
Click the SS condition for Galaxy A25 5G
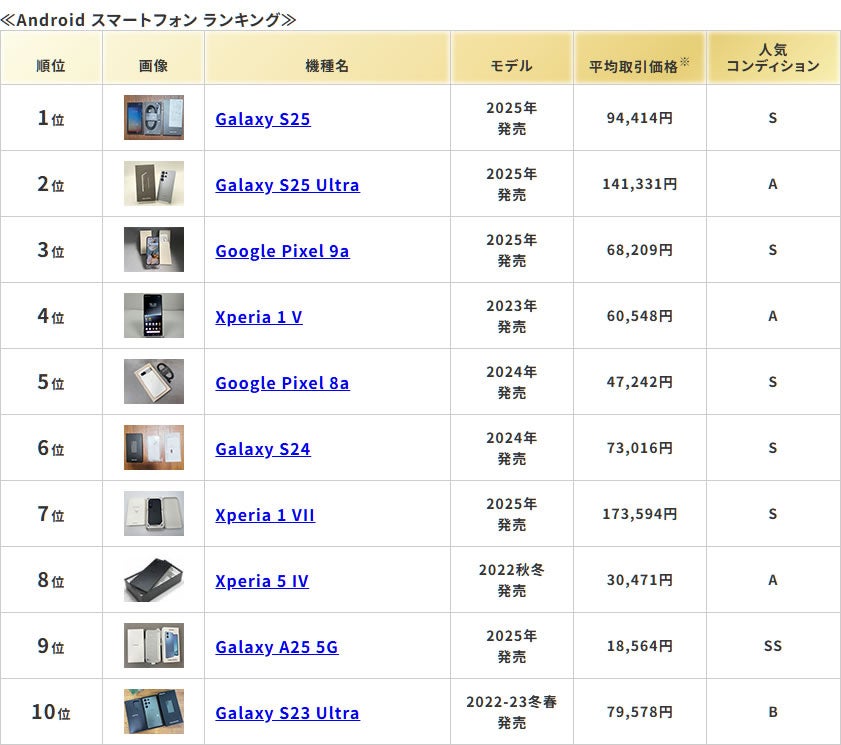pyautogui.click(x=773, y=646)
